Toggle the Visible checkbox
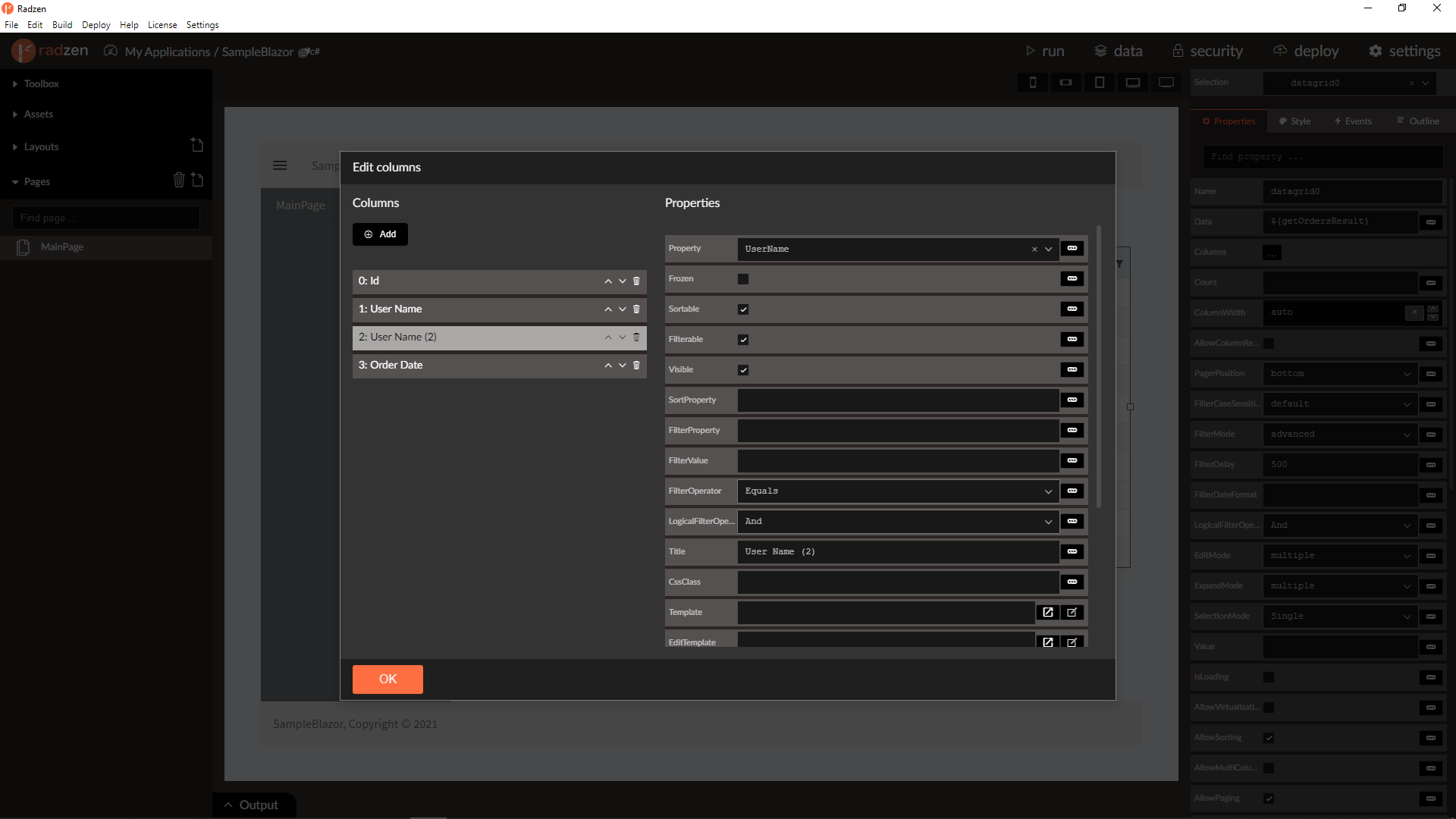Viewport: 1456px width, 819px height. 742,370
